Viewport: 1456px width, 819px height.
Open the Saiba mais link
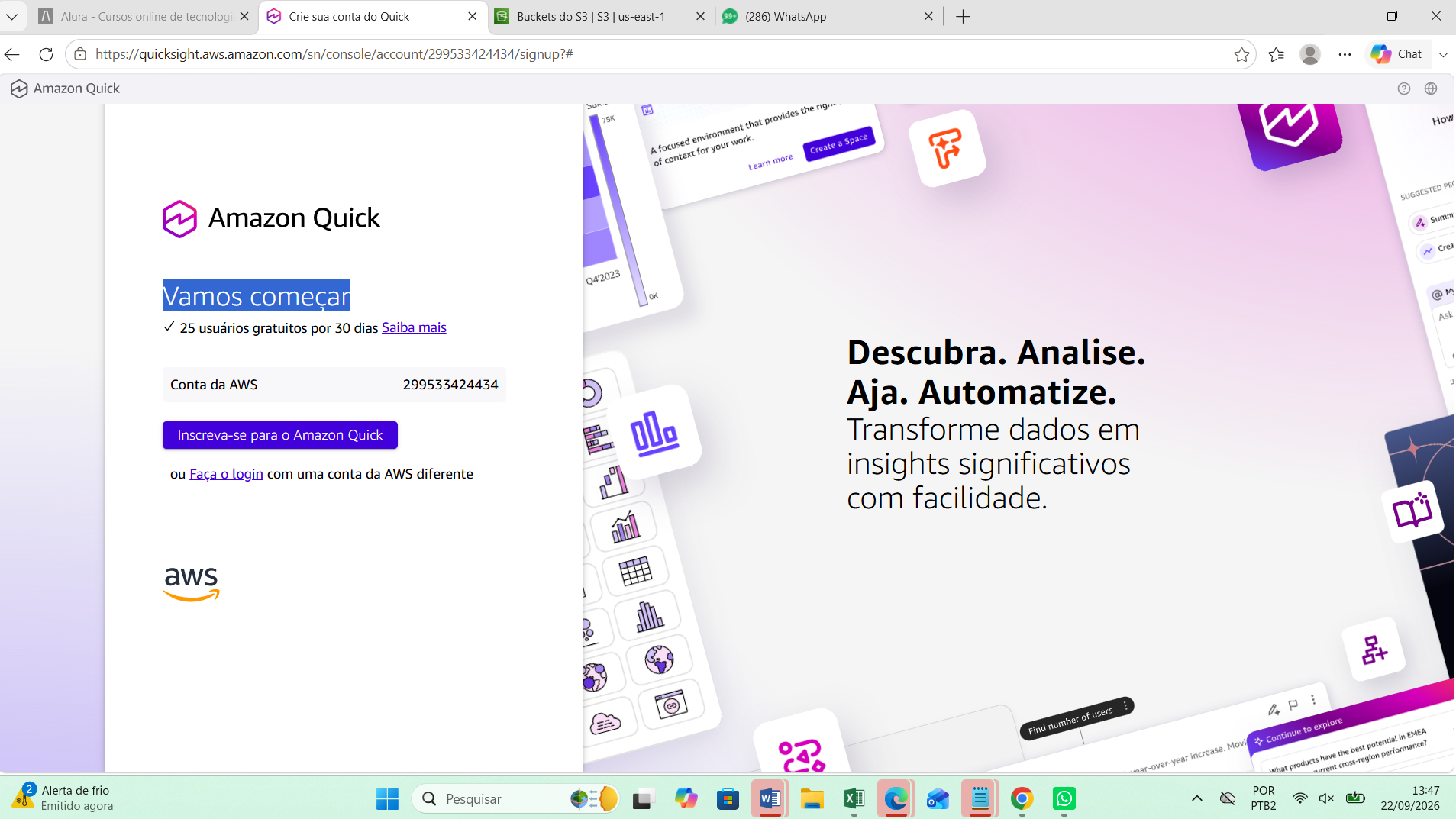click(x=414, y=327)
